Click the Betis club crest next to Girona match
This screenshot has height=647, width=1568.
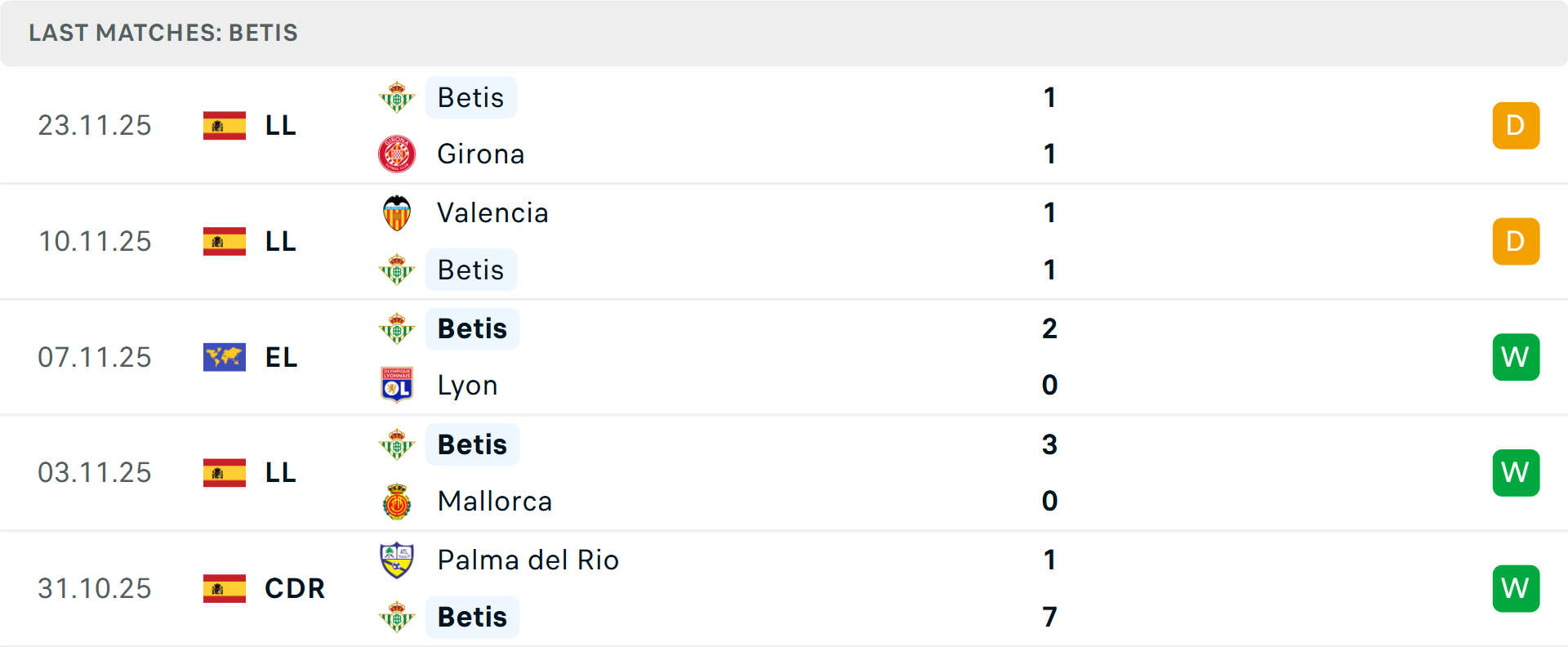397,97
